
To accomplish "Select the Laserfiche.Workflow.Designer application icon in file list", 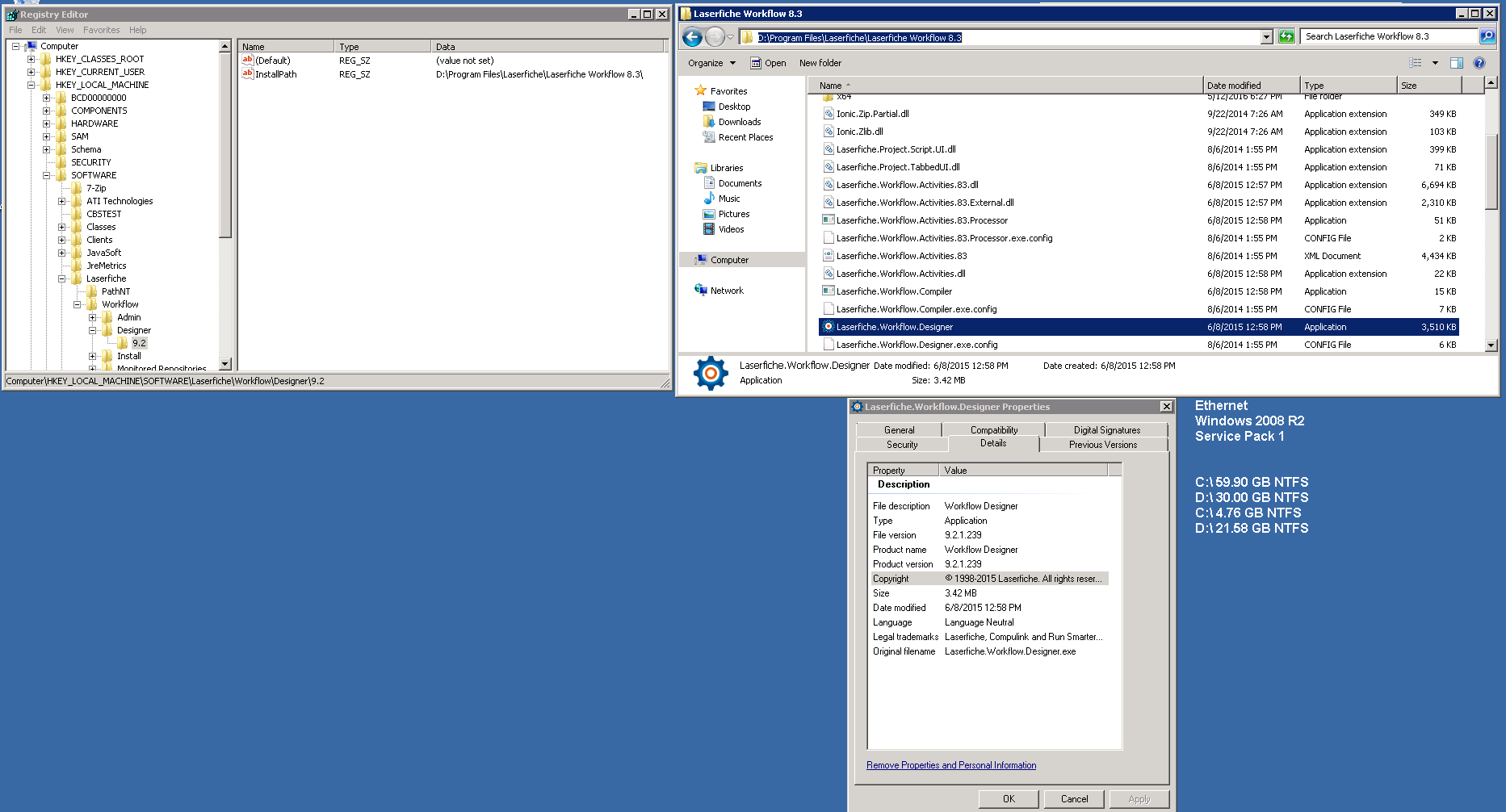I will [x=829, y=327].
